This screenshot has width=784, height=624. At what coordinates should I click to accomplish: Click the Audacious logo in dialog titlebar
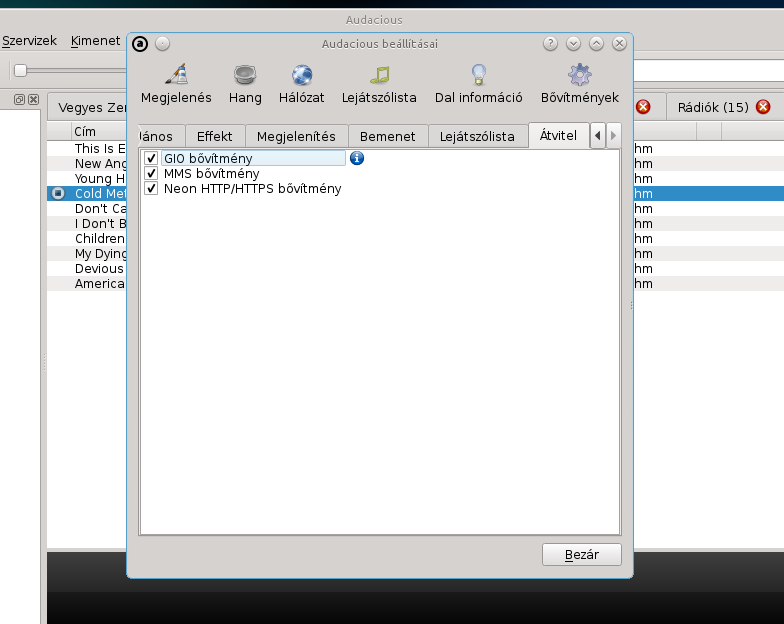click(x=140, y=44)
